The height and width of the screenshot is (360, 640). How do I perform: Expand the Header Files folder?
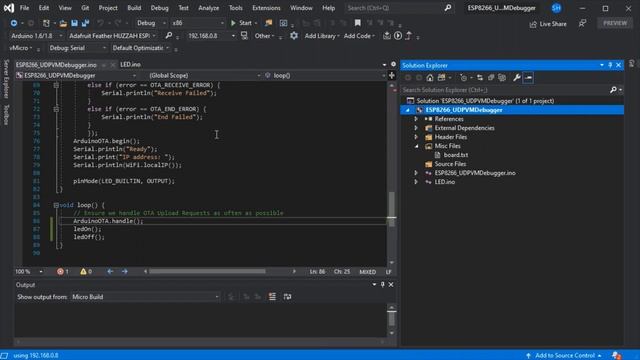[416, 137]
